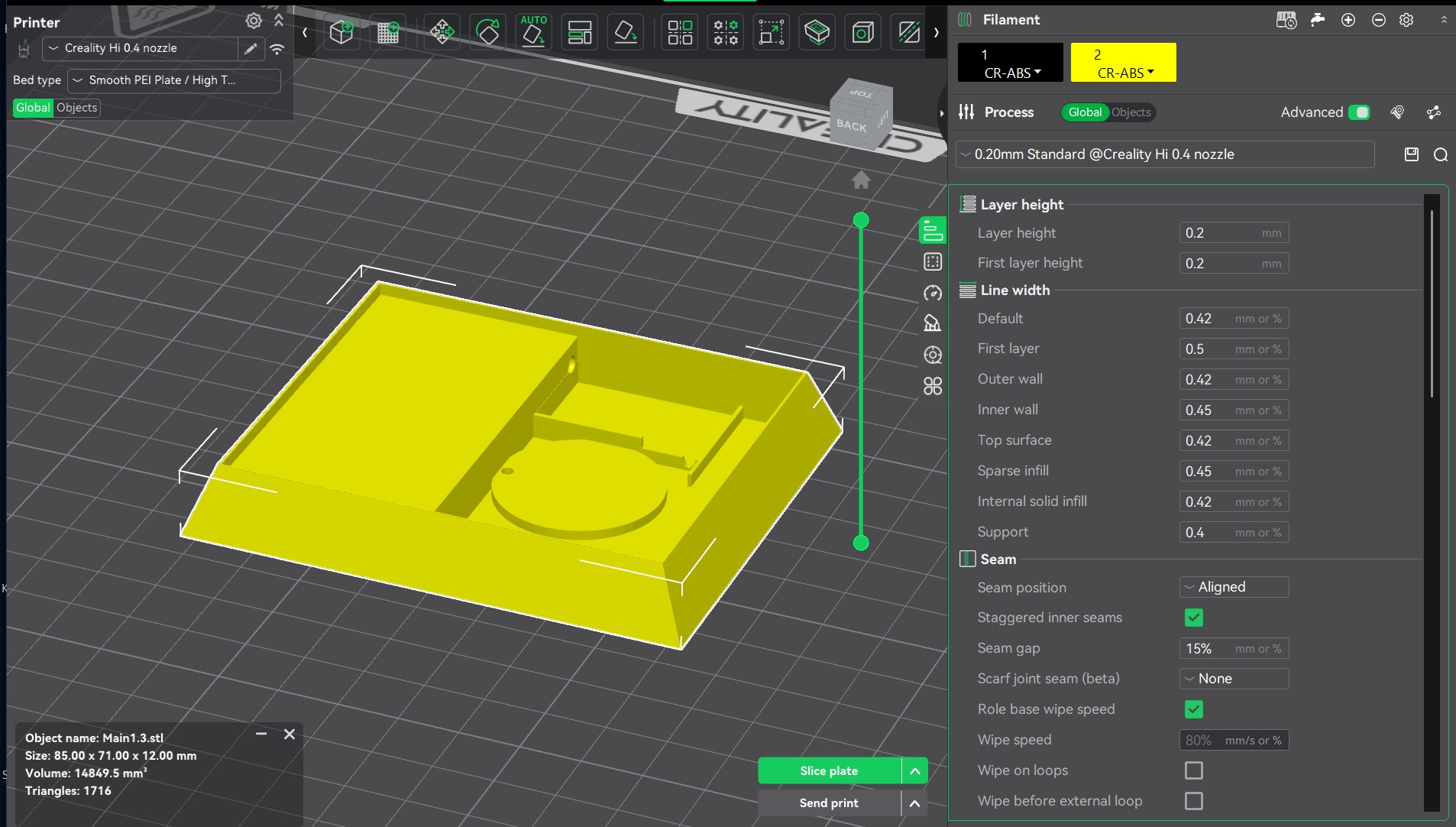The height and width of the screenshot is (827, 1456).
Task: Click the AUTO orient icon
Action: point(533,31)
